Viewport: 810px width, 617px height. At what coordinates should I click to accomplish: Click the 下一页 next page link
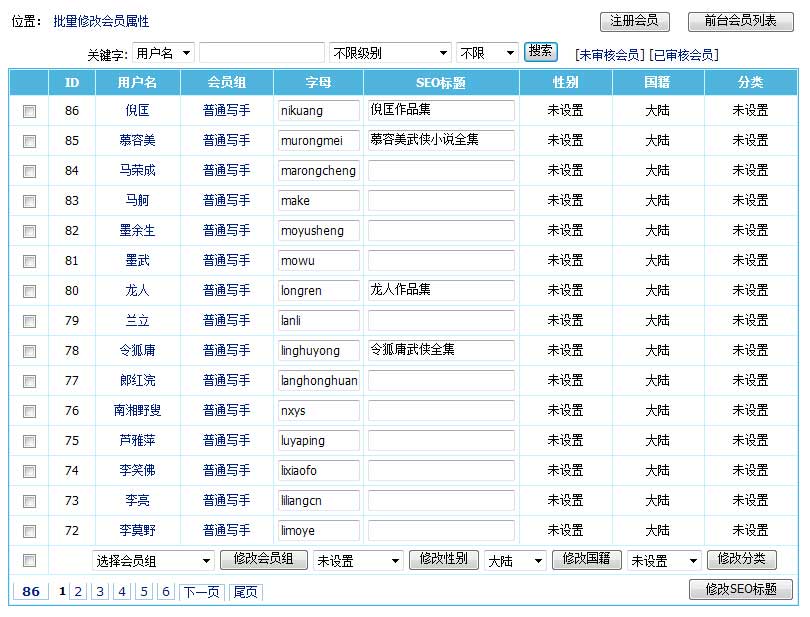(x=201, y=592)
